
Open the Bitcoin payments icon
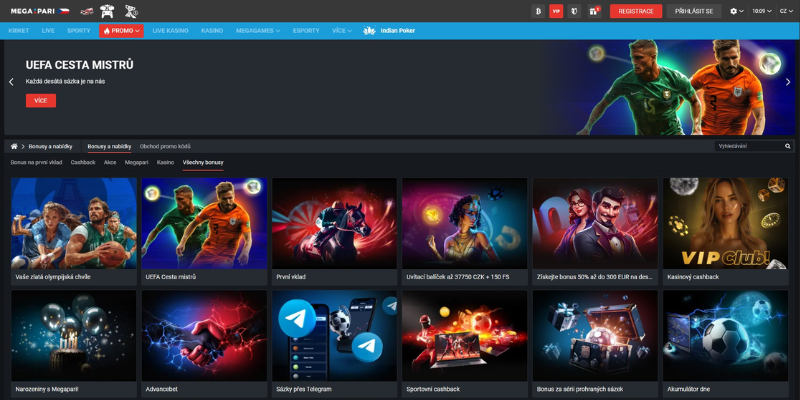pos(538,11)
